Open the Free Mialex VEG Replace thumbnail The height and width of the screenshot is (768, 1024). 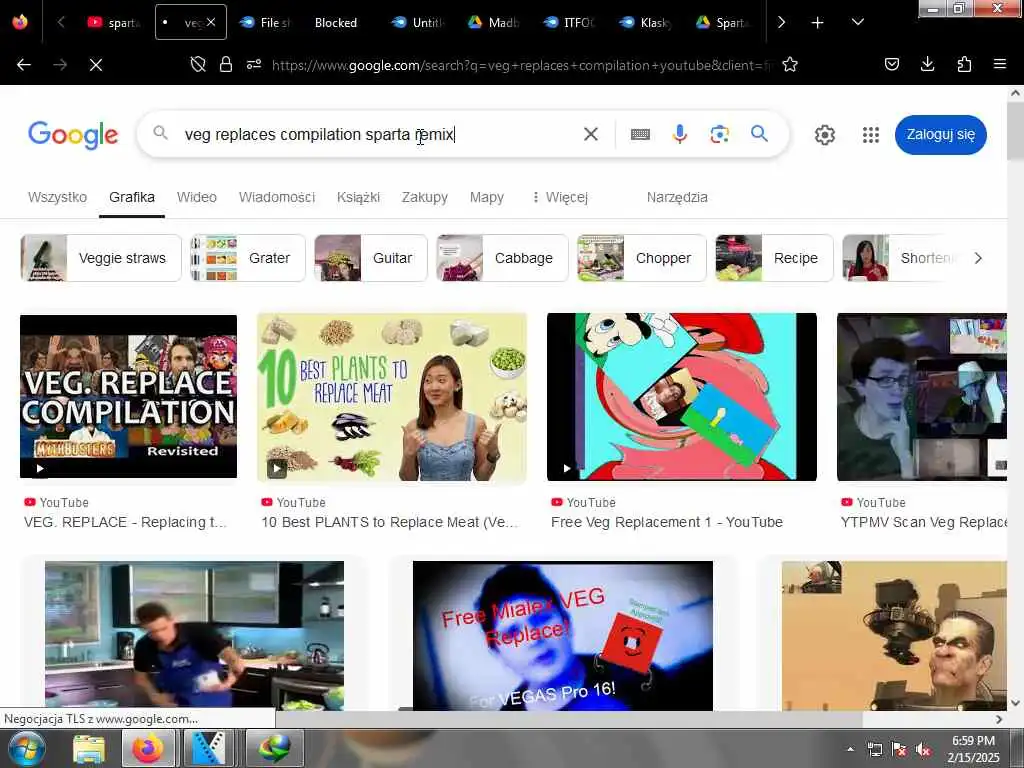coord(563,635)
